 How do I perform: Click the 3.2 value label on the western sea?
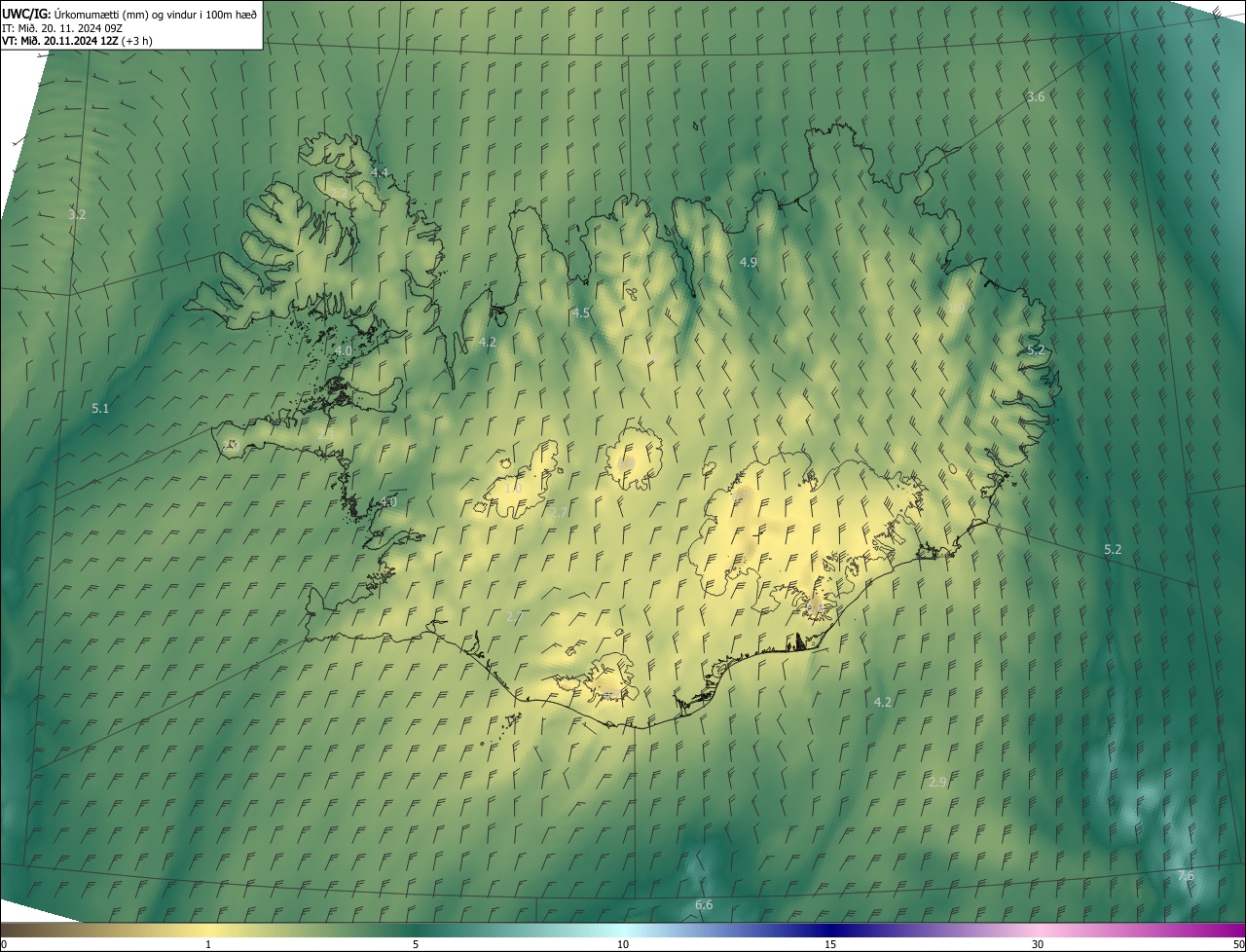pos(77,214)
